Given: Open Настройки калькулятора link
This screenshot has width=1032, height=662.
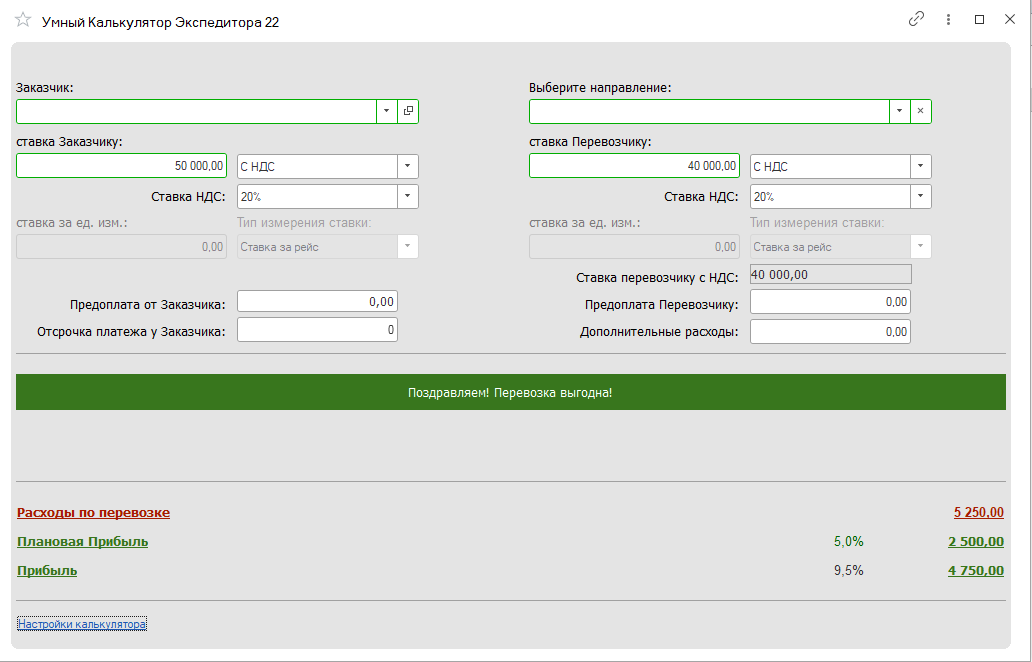Looking at the screenshot, I should click(82, 624).
